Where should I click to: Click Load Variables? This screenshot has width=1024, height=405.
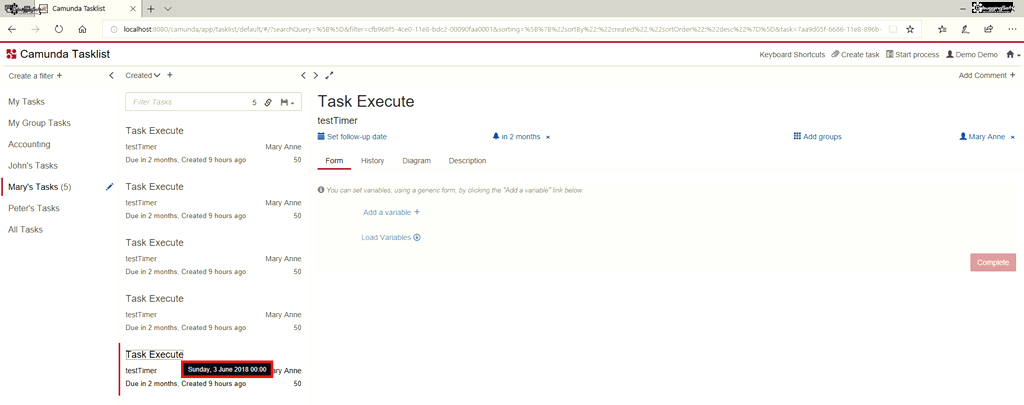click(391, 238)
